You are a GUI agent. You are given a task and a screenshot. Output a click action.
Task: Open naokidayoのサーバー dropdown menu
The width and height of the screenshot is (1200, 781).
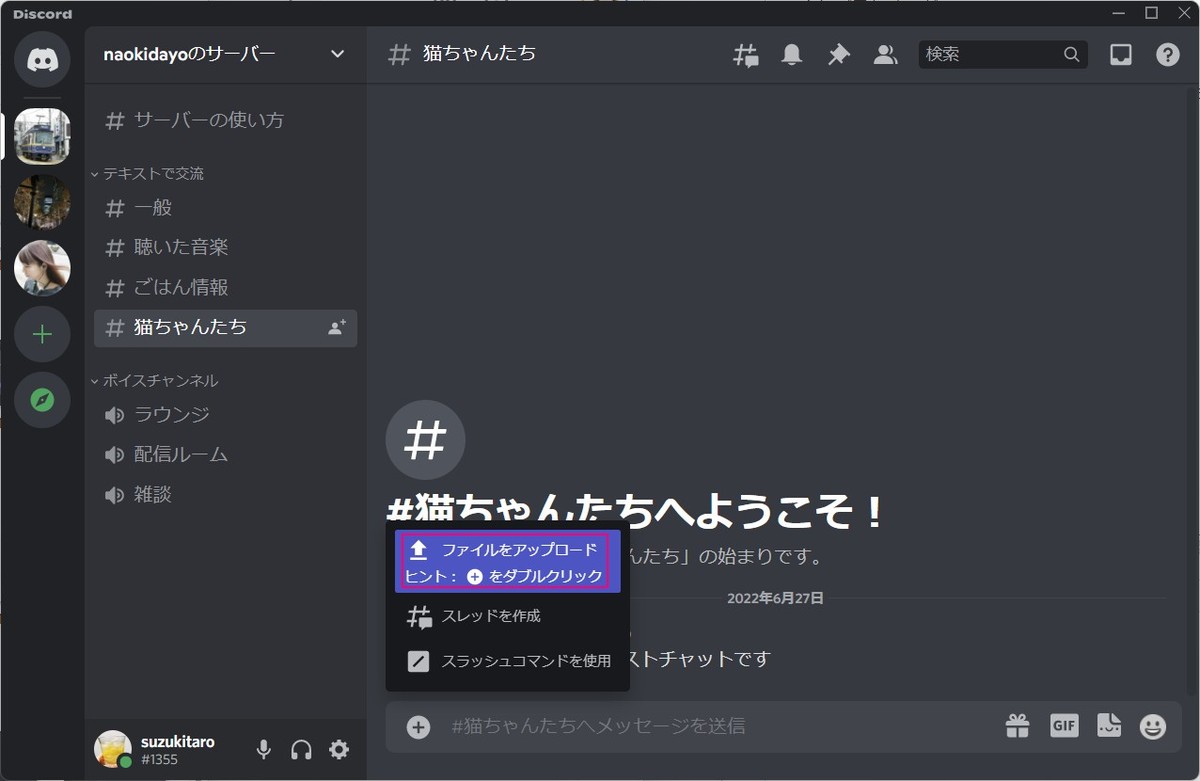pos(226,54)
